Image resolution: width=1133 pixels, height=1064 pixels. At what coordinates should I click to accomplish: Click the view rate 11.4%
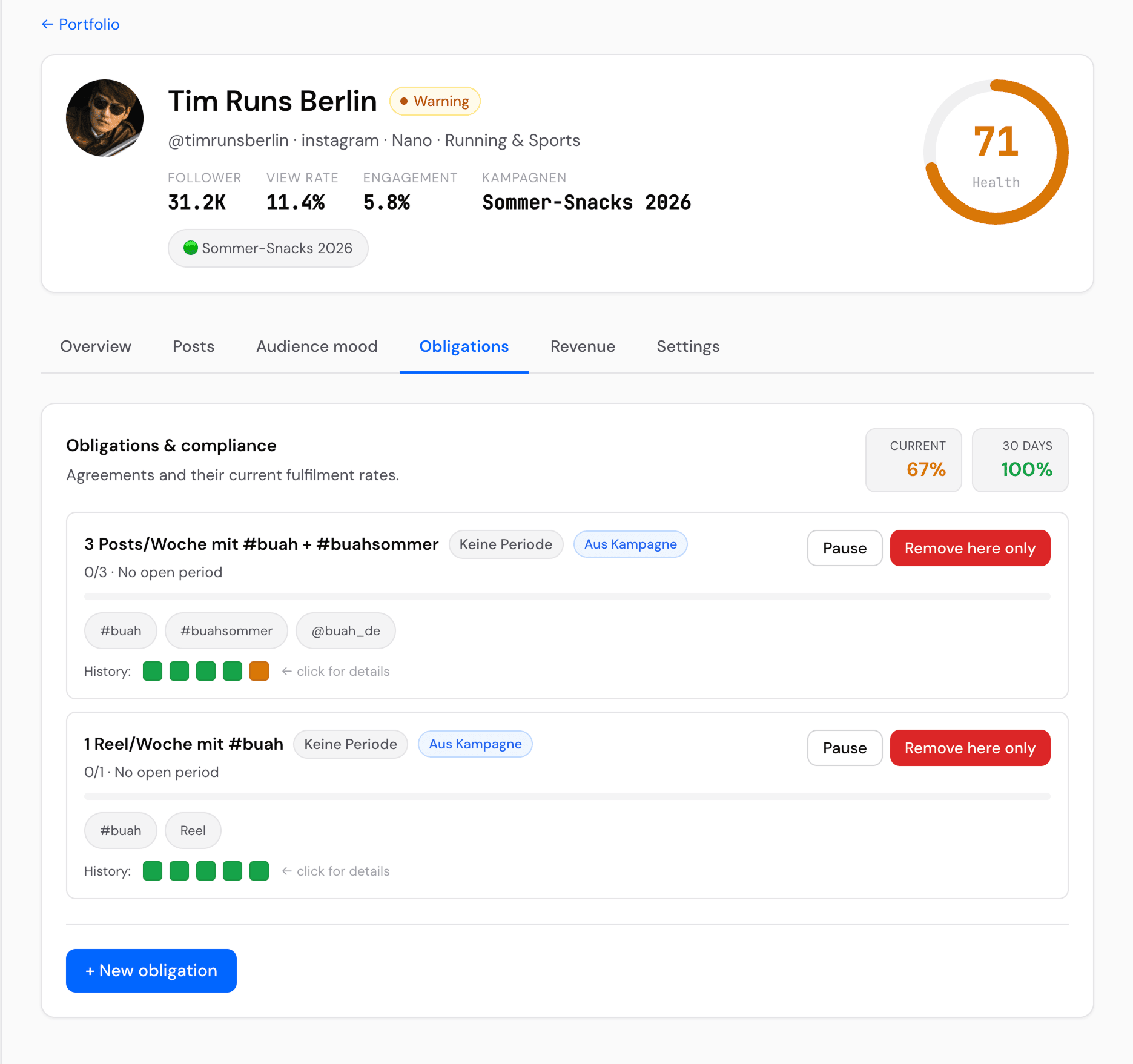click(296, 202)
